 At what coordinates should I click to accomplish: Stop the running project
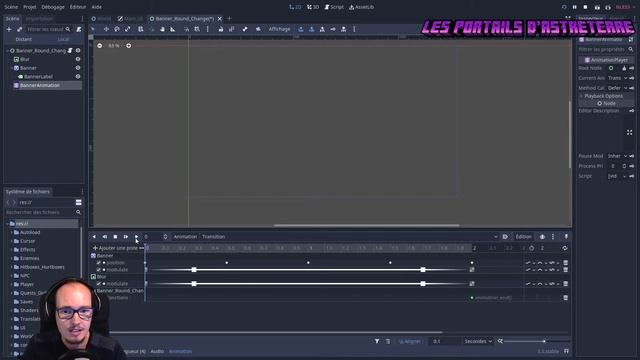tap(585, 7)
